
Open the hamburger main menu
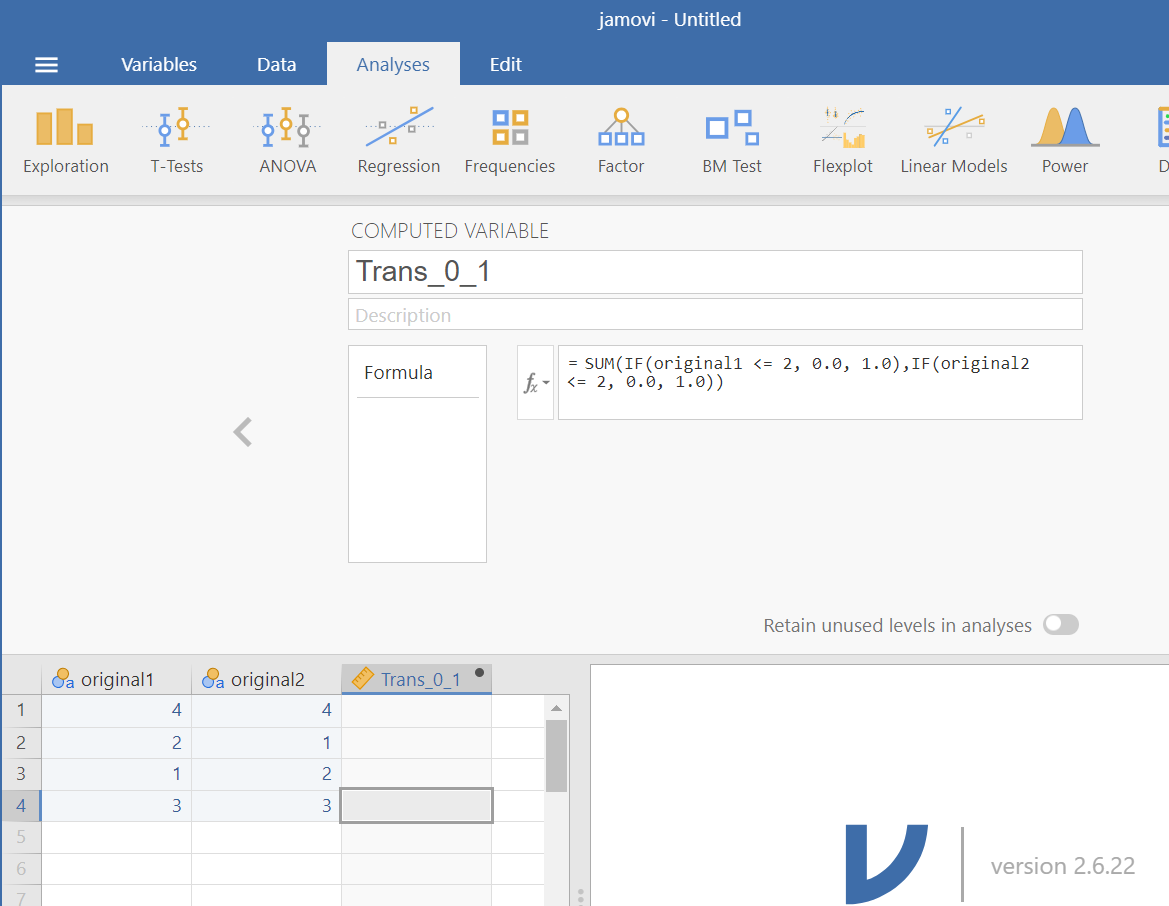click(46, 65)
